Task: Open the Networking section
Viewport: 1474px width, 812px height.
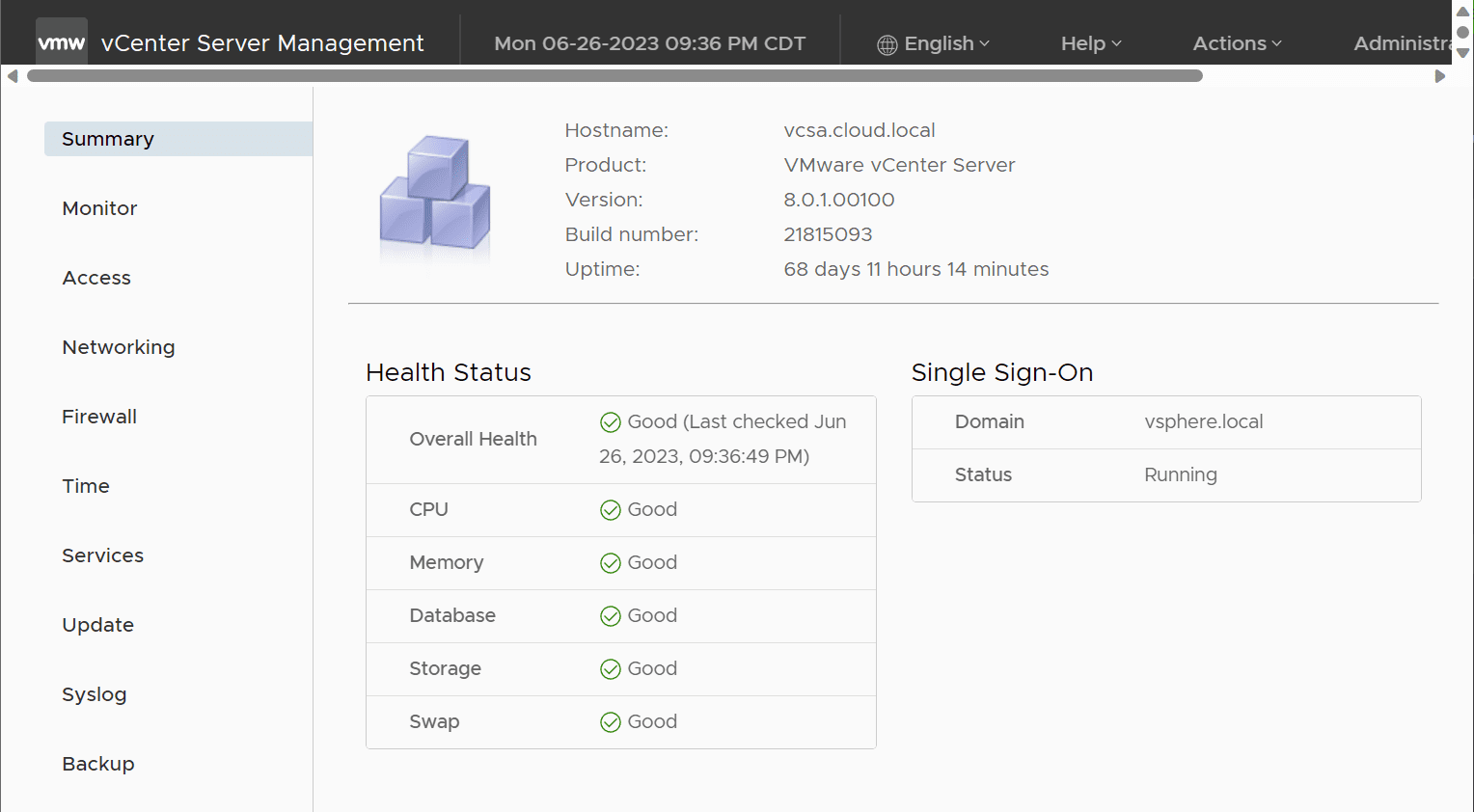Action: [x=119, y=347]
